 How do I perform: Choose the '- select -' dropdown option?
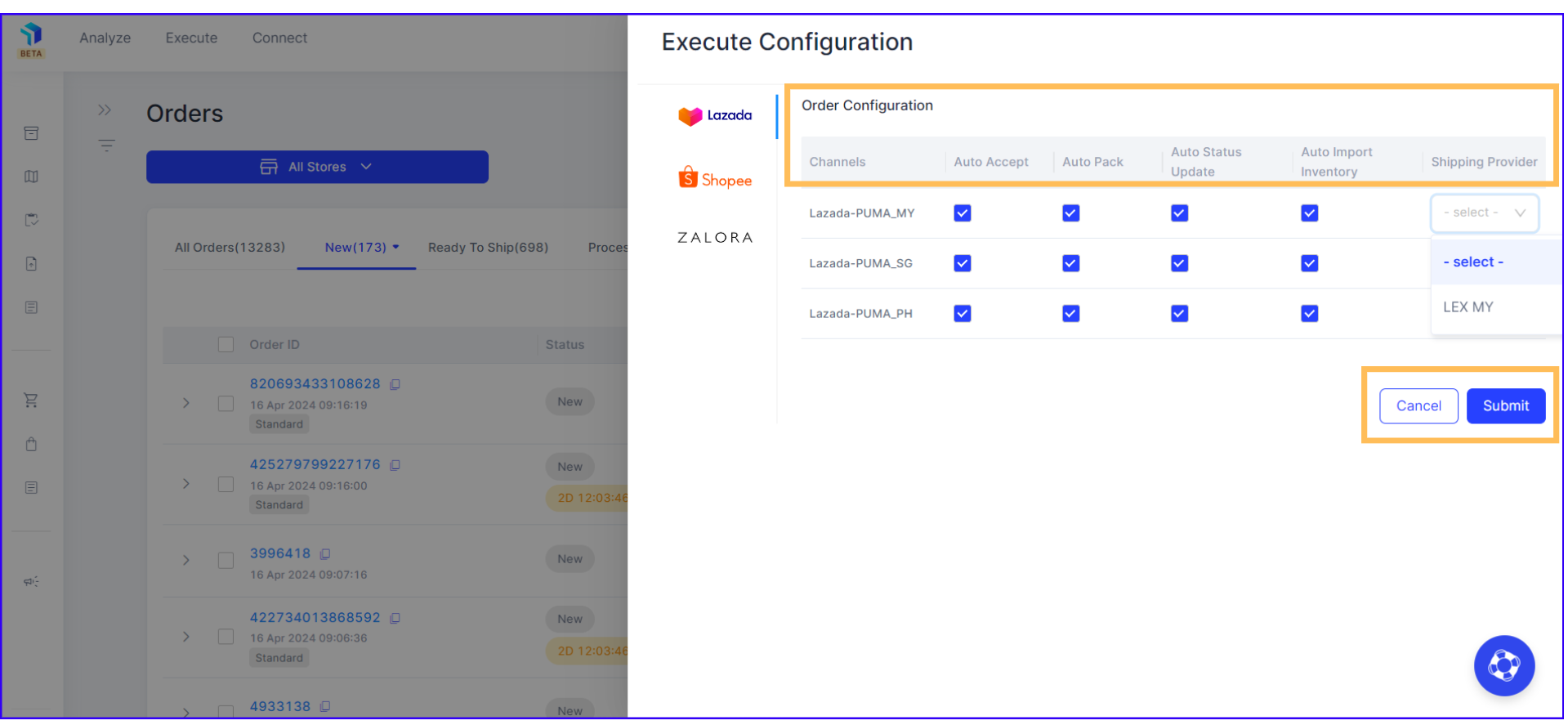tap(1496, 262)
